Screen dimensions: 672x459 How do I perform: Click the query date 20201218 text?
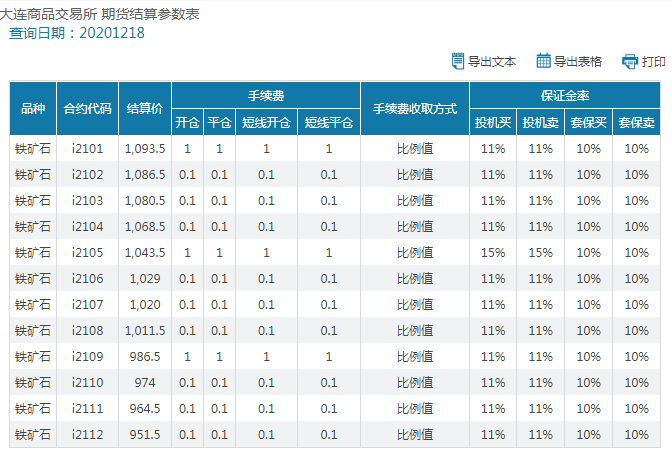(112, 33)
